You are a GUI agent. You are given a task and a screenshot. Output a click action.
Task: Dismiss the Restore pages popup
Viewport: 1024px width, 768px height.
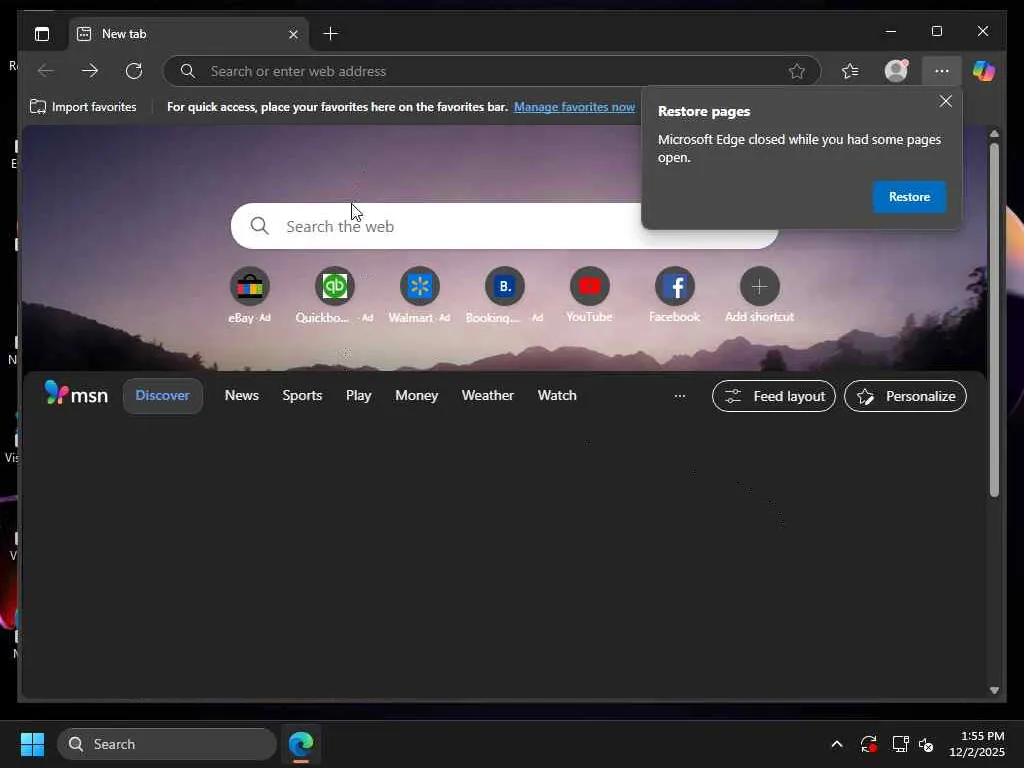coord(945,101)
